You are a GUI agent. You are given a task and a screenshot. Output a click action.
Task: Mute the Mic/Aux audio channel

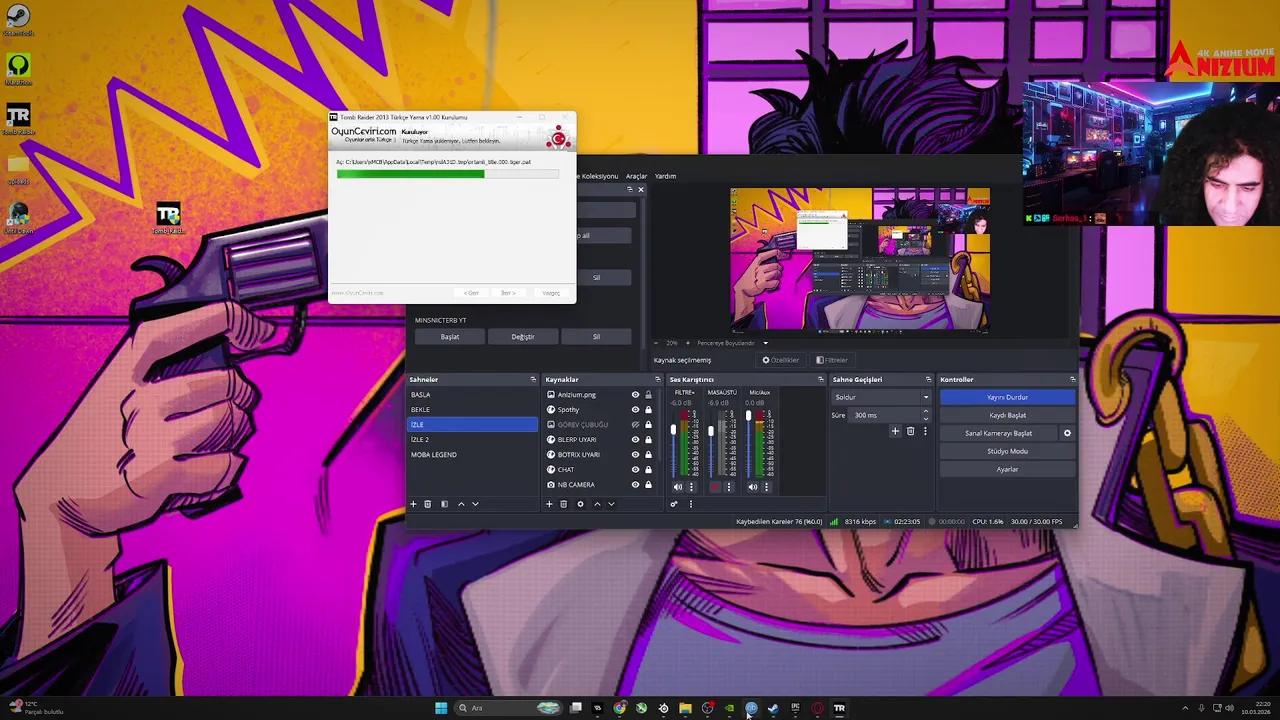click(753, 487)
